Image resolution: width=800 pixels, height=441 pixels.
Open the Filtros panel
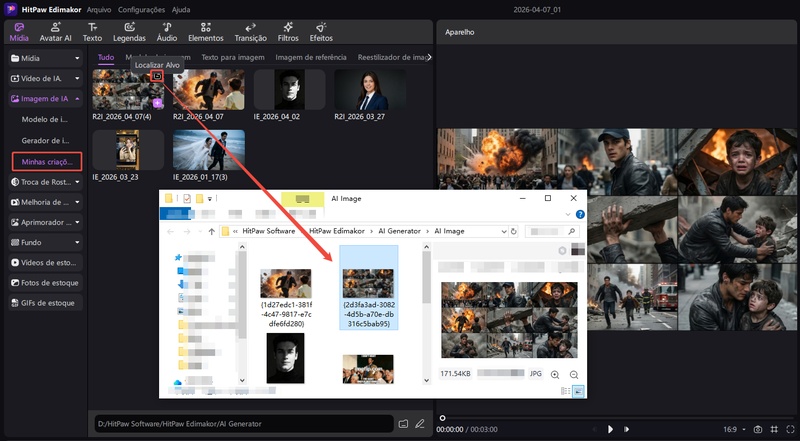[x=288, y=31]
